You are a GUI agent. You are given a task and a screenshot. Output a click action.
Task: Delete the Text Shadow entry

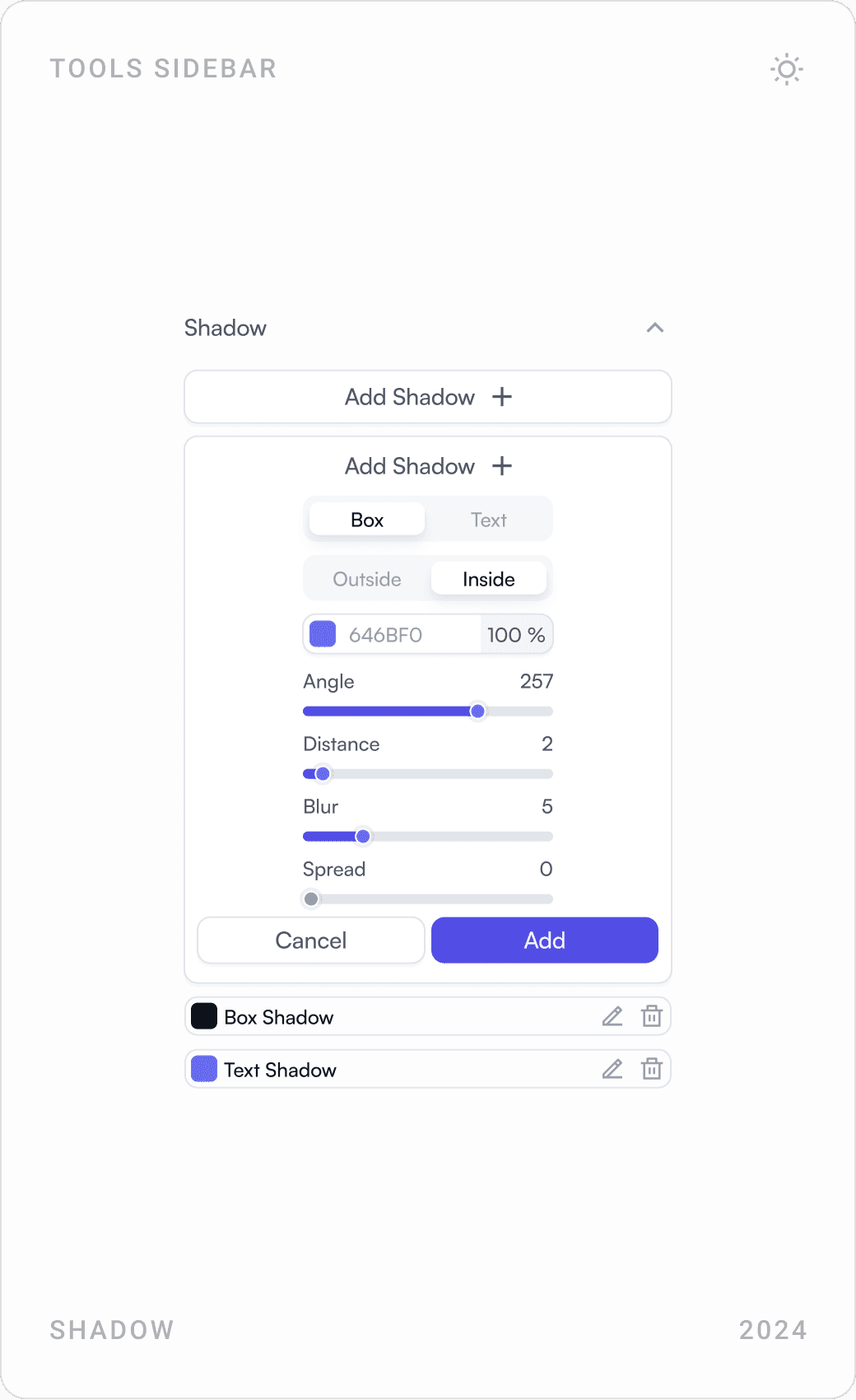(x=651, y=1069)
